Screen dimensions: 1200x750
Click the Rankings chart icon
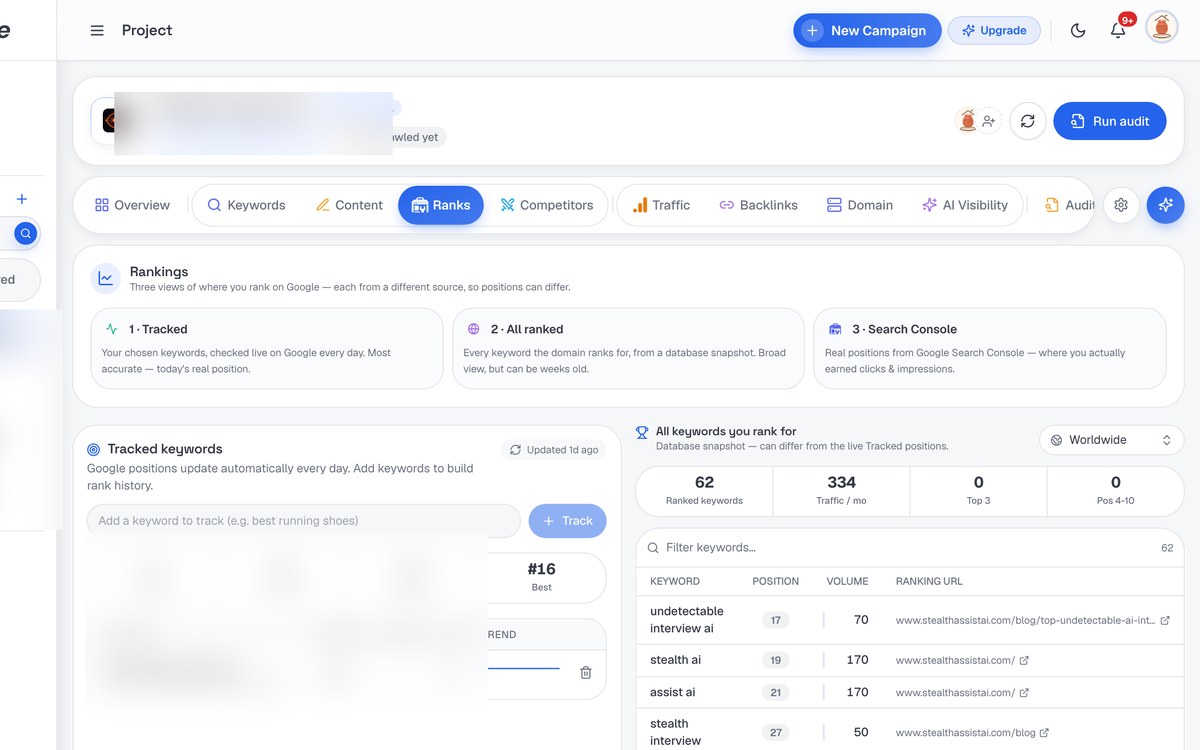[106, 279]
